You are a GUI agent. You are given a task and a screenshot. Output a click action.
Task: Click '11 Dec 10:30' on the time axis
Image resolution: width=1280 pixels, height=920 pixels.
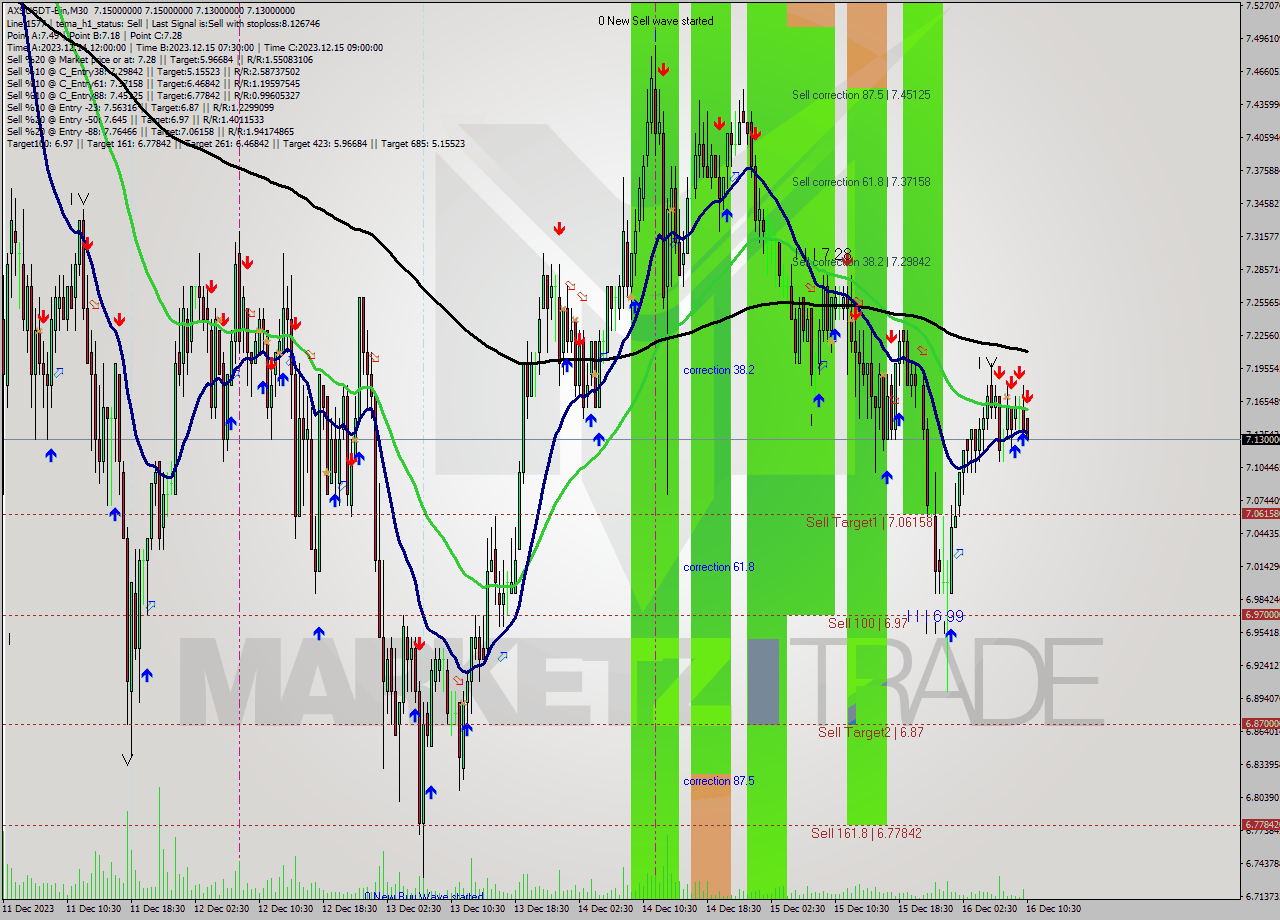click(x=94, y=909)
